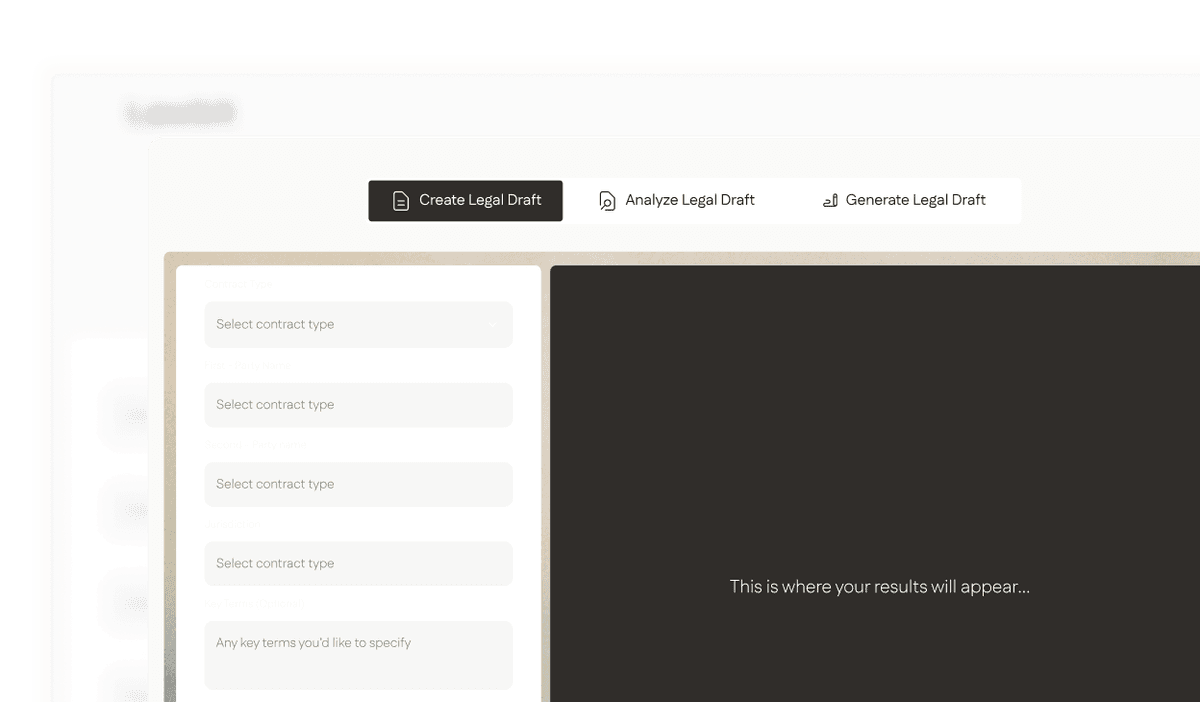Click the app logo in the top-left corner
The image size is (1200, 702).
(x=180, y=111)
